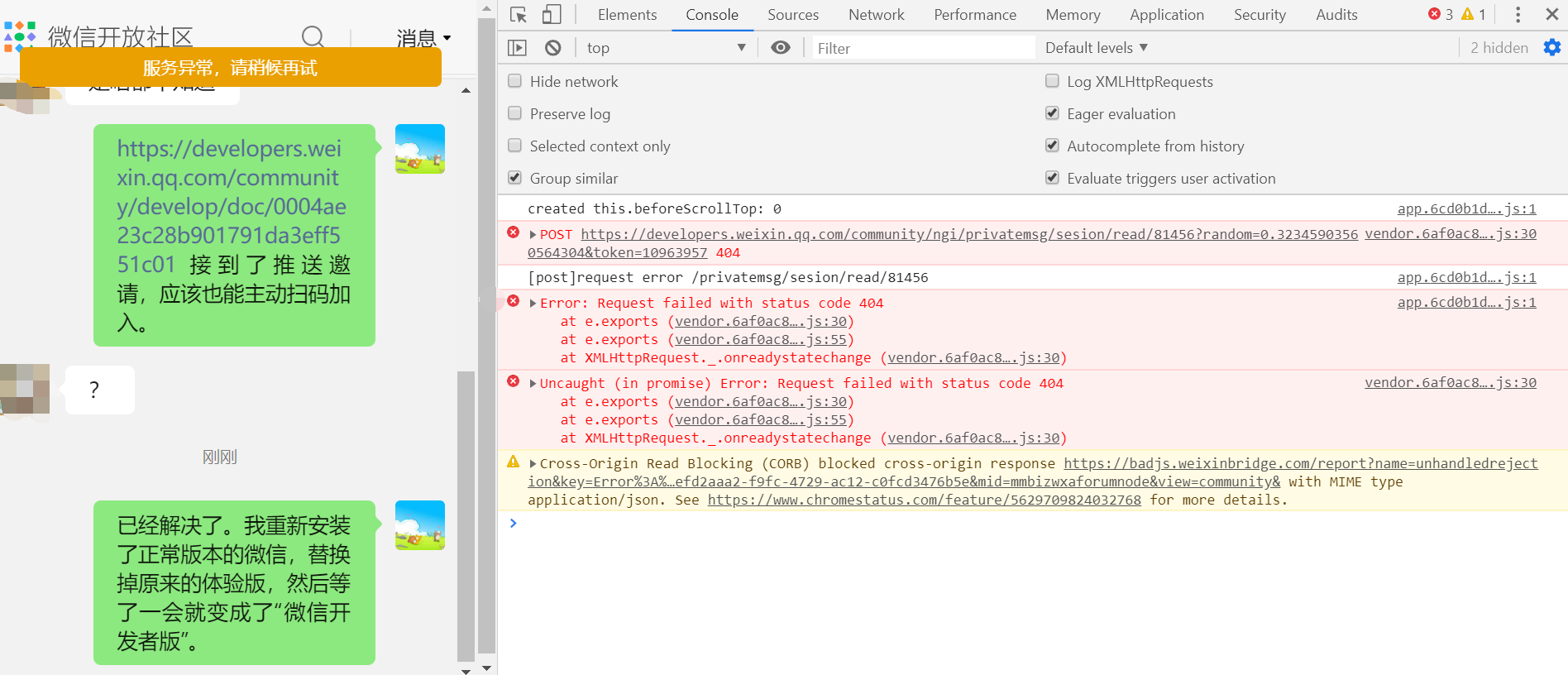Click the error icon on the Uncaught promise row
The width and height of the screenshot is (1568, 675).
tap(514, 381)
